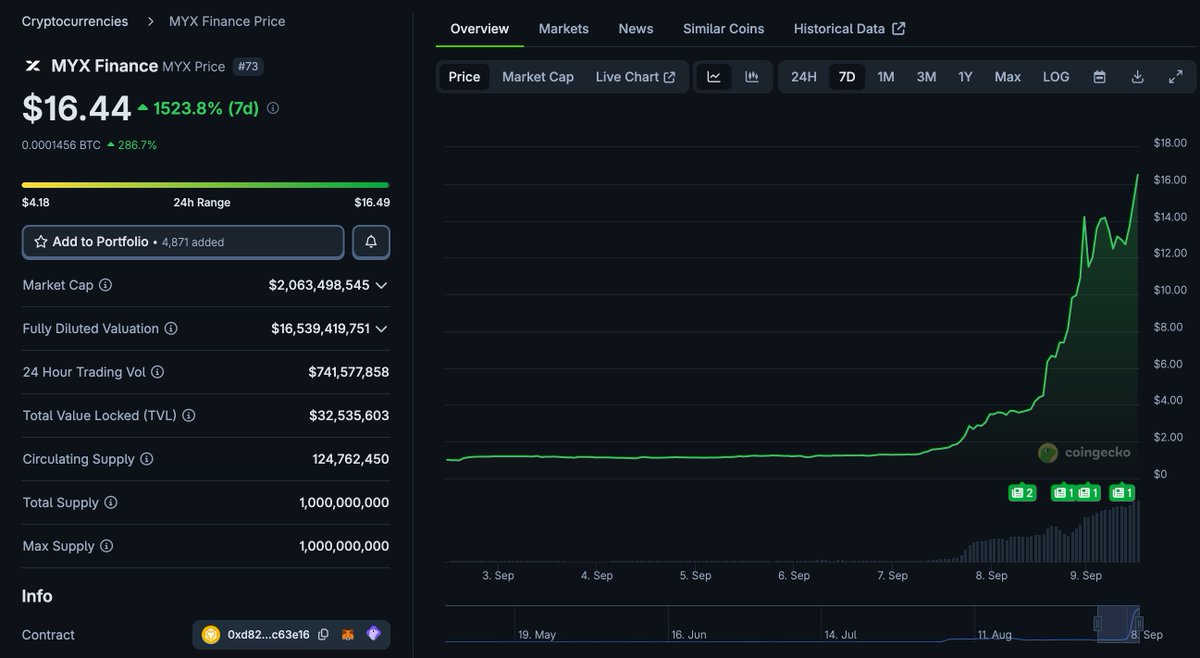Set chart range to Max
Viewport: 1200px width, 658px height.
click(1008, 77)
